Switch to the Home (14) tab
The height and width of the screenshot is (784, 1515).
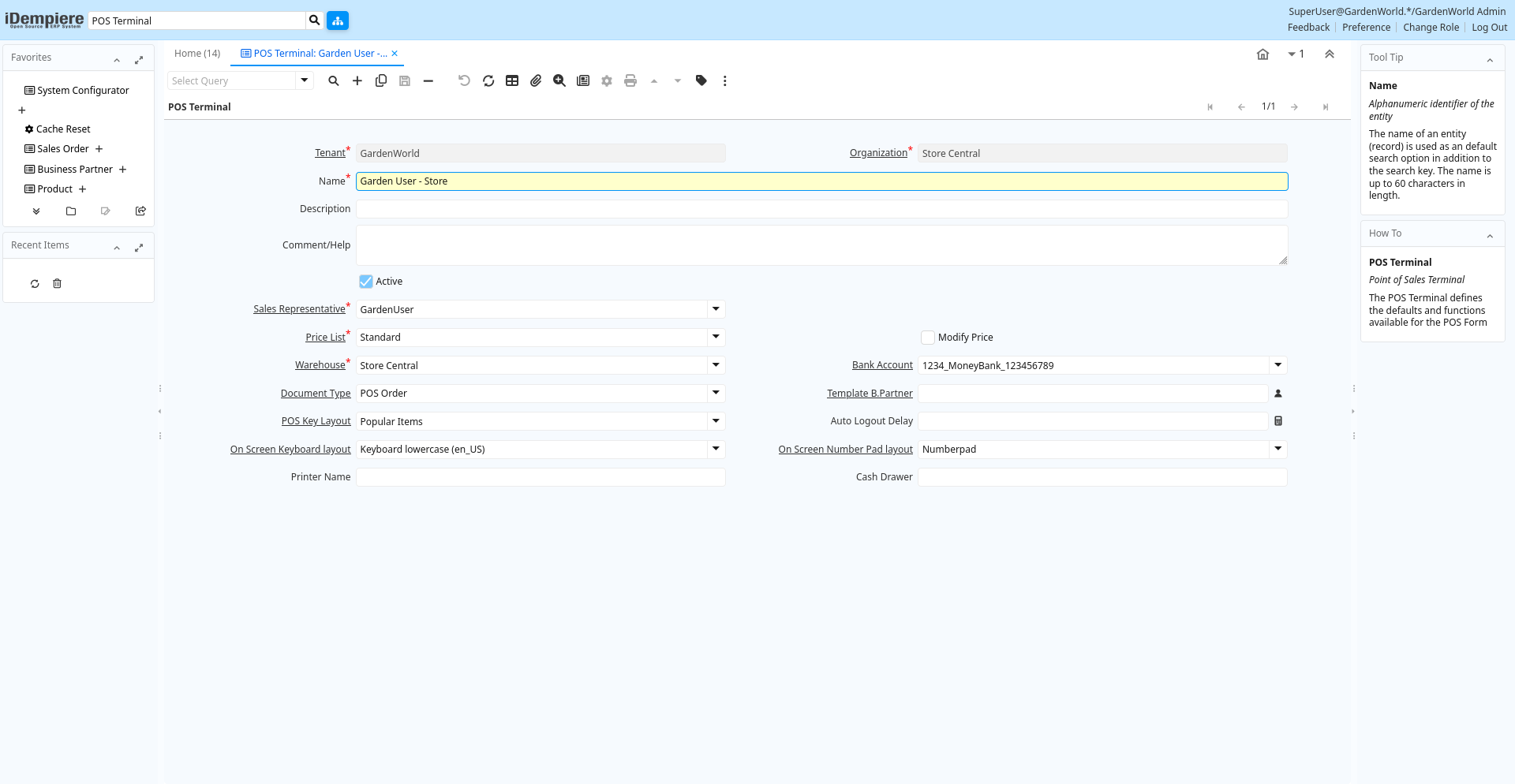tap(197, 54)
